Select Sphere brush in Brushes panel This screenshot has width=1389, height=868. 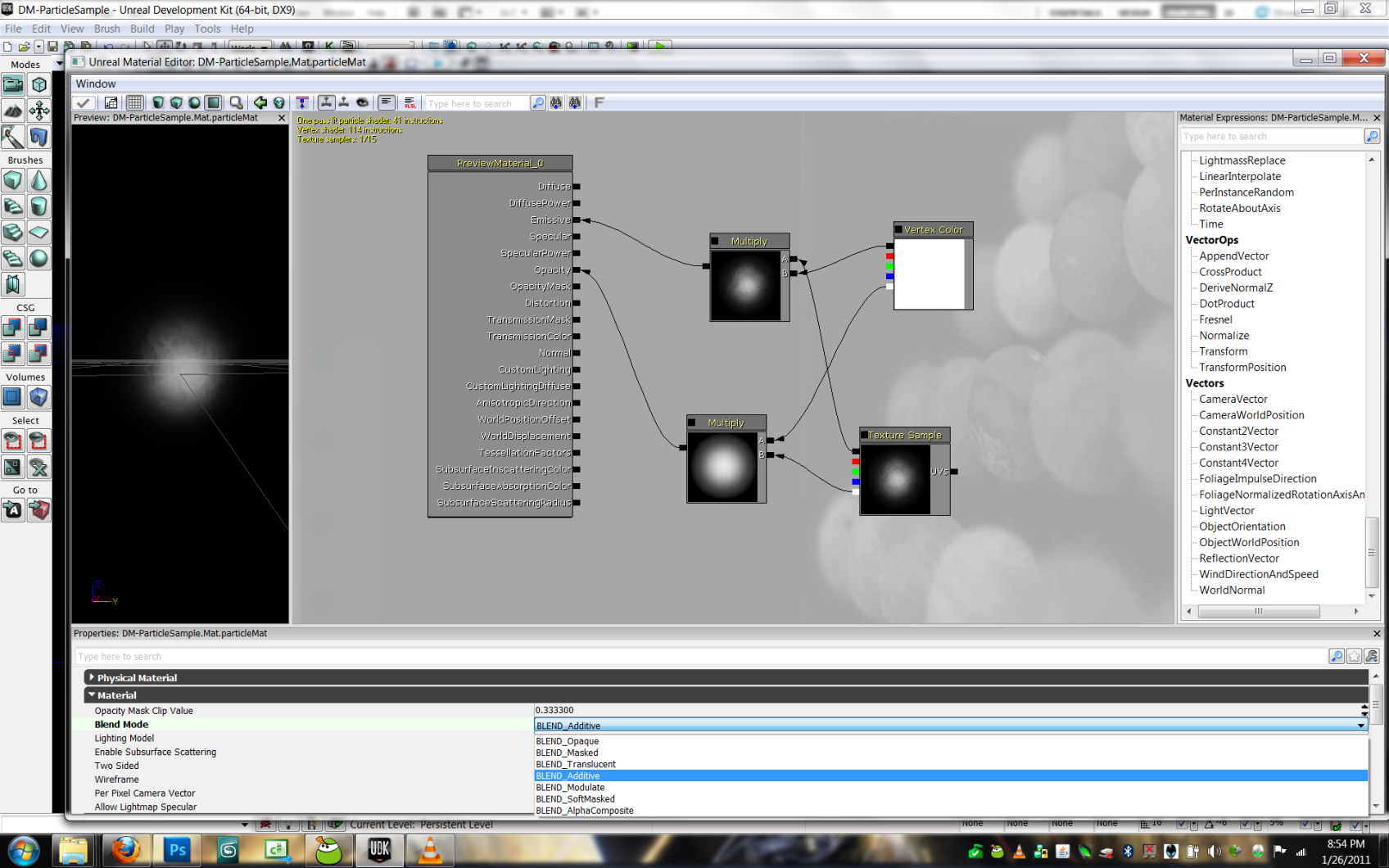pyautogui.click(x=38, y=259)
